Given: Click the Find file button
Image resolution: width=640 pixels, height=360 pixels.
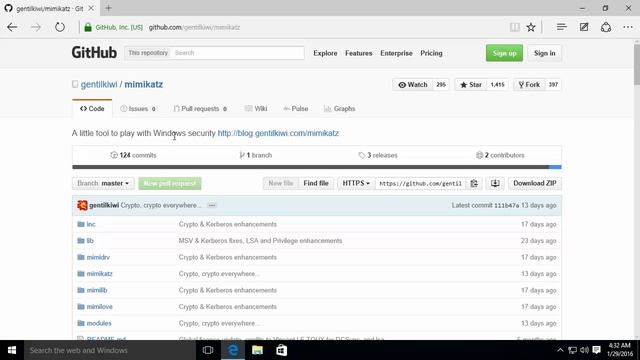Looking at the screenshot, I should [x=316, y=183].
